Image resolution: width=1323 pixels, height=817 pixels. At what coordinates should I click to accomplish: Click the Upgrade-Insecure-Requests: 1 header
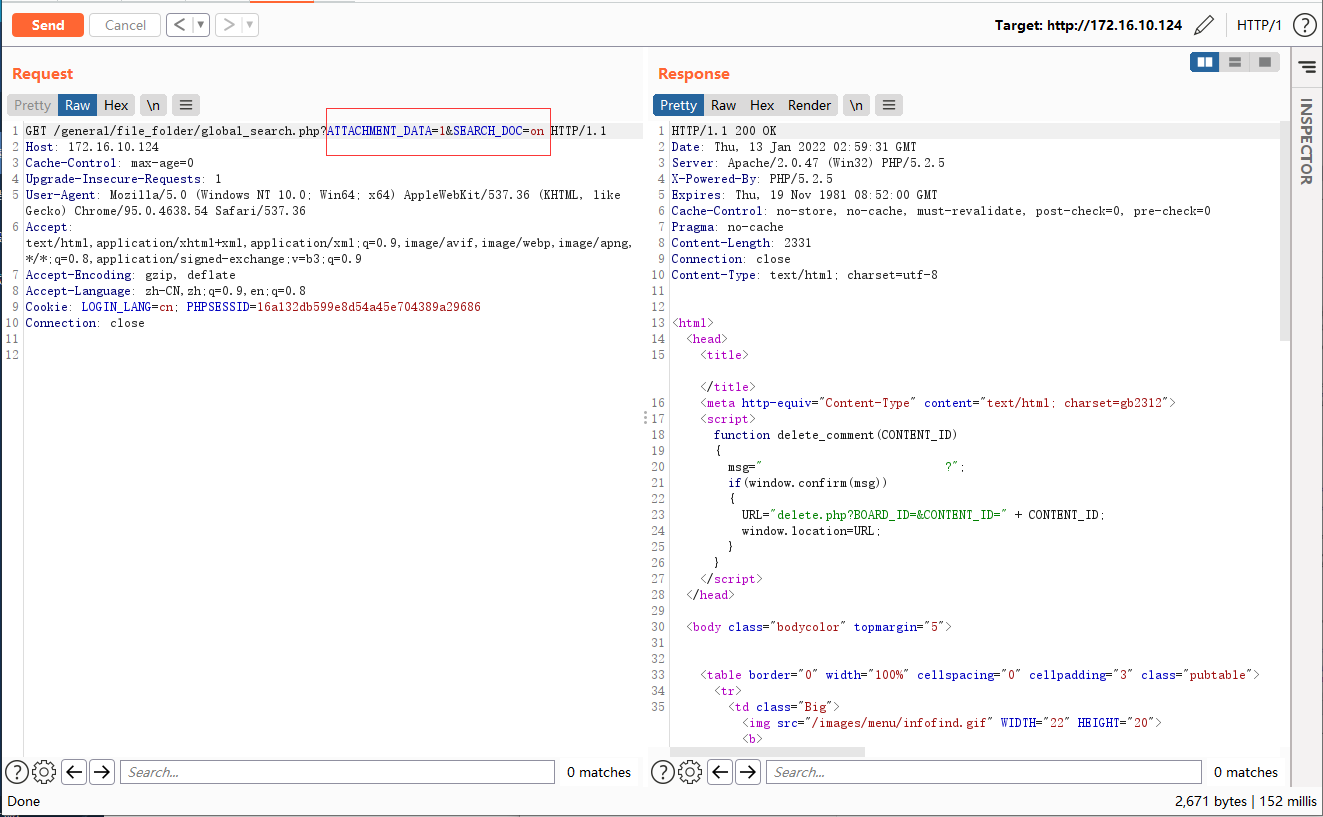(x=124, y=179)
